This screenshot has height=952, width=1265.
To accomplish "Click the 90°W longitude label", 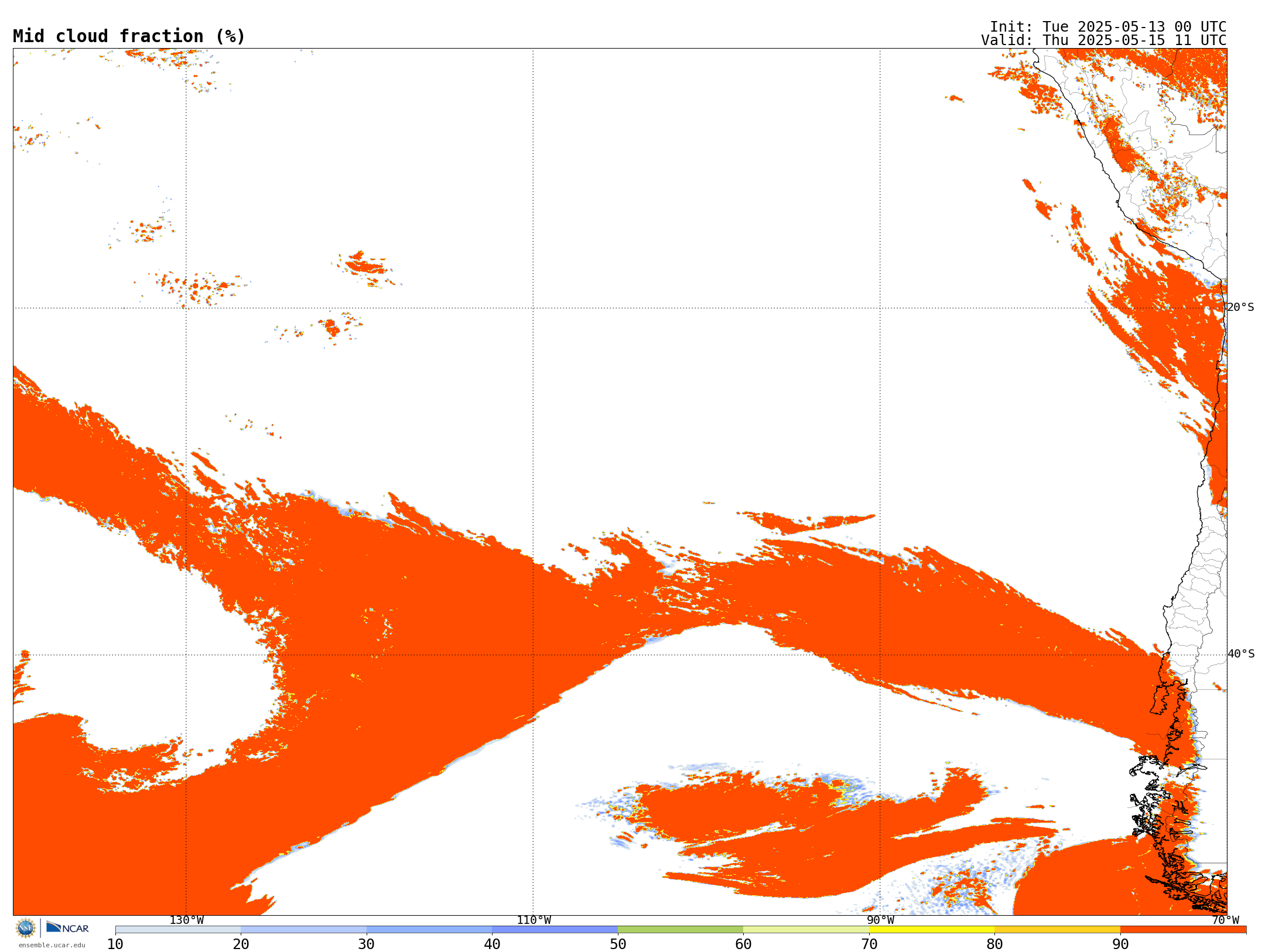I will (x=880, y=920).
